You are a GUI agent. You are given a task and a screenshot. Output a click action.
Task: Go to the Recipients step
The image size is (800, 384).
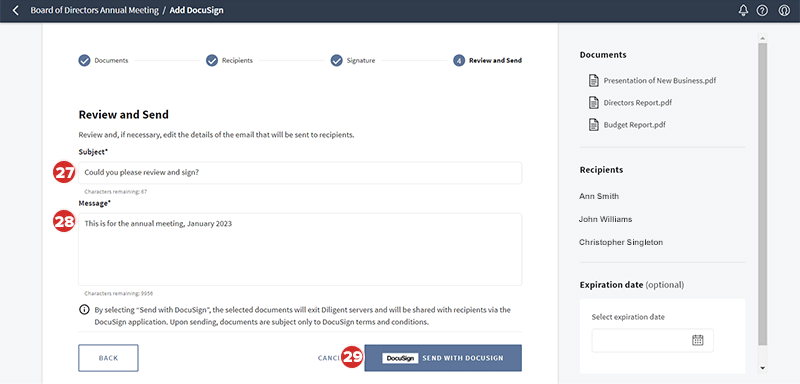tap(229, 61)
